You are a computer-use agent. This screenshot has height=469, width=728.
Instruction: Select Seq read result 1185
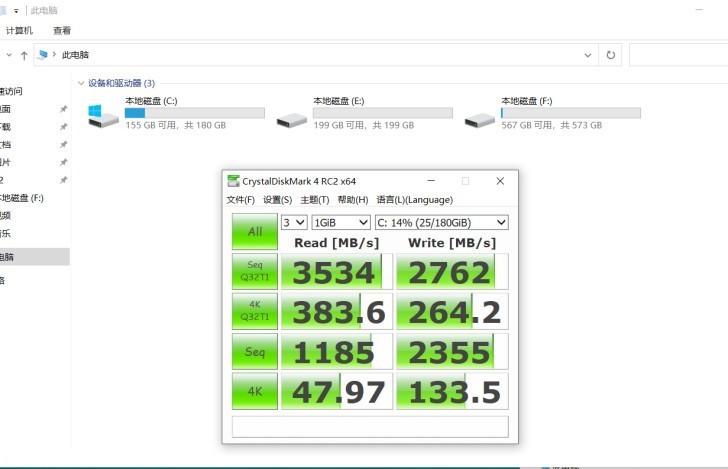337,352
